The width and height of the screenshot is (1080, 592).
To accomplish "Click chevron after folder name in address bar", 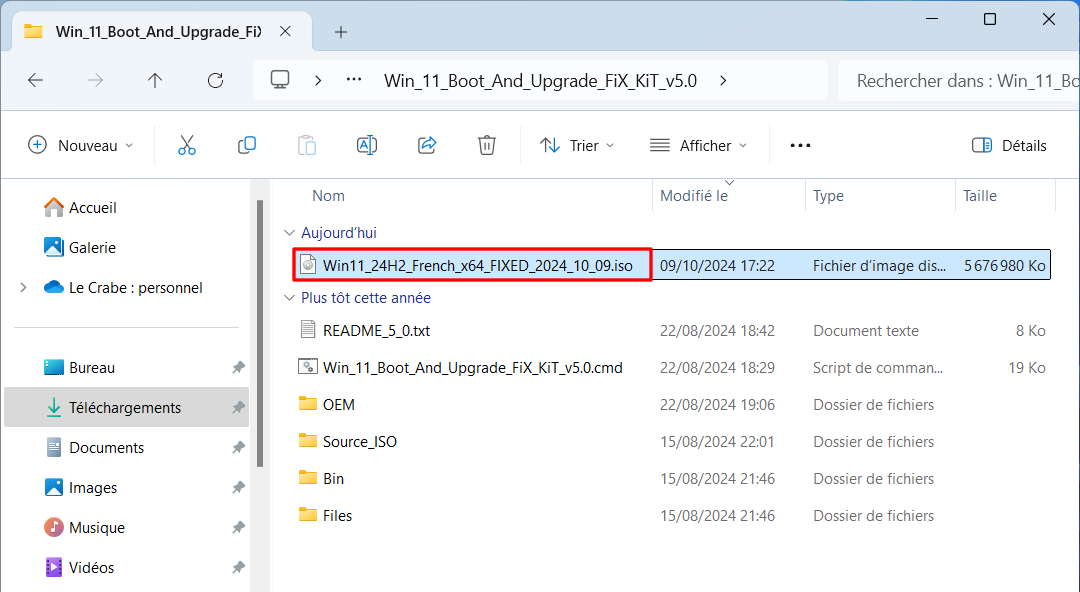I will (x=723, y=81).
